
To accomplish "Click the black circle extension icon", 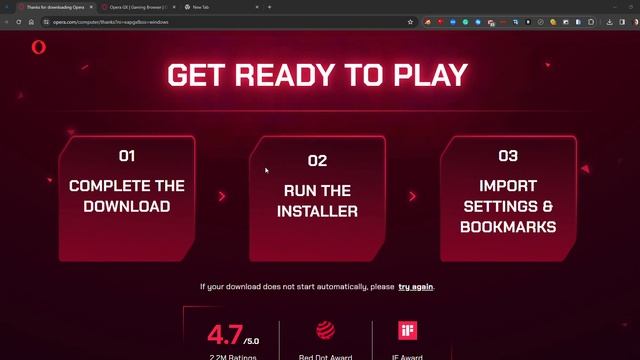I will (x=528, y=22).
